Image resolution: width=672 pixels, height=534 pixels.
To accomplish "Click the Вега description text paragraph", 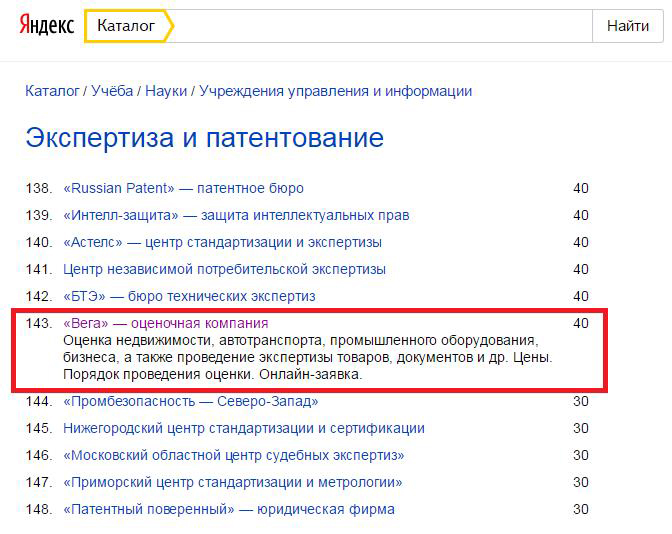I will point(308,357).
